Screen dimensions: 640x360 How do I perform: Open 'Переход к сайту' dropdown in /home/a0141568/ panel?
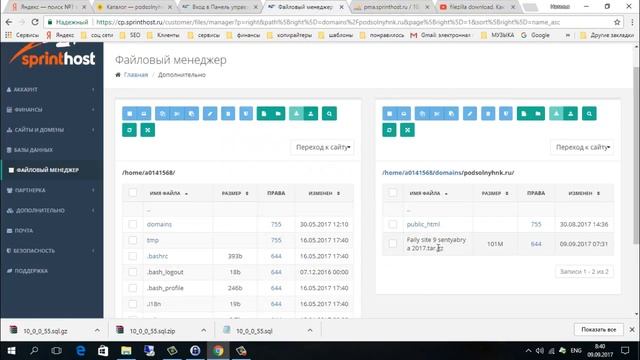322,147
